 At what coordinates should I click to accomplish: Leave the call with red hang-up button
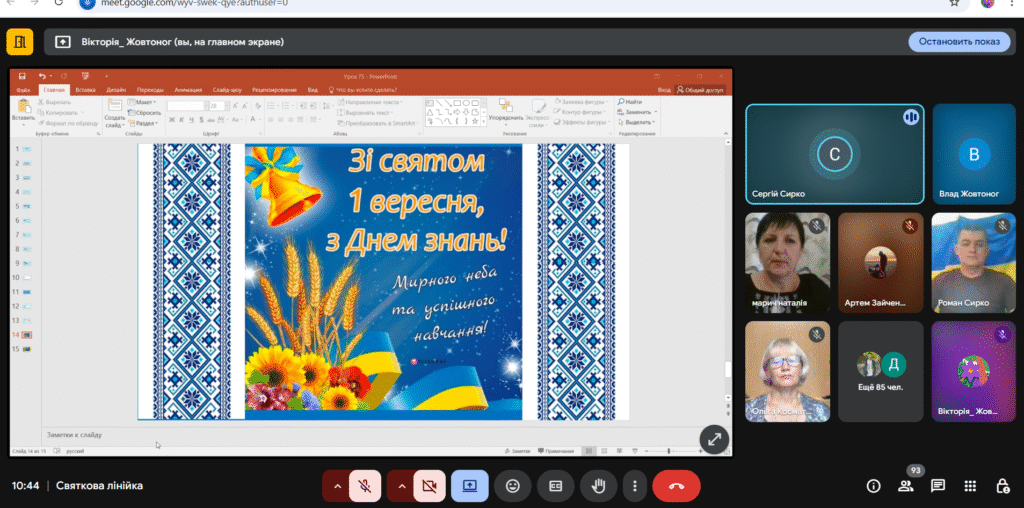(x=676, y=486)
